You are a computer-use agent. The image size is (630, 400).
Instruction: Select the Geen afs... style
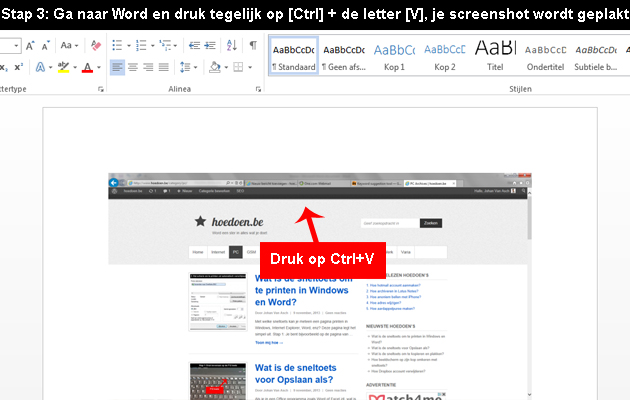344,55
